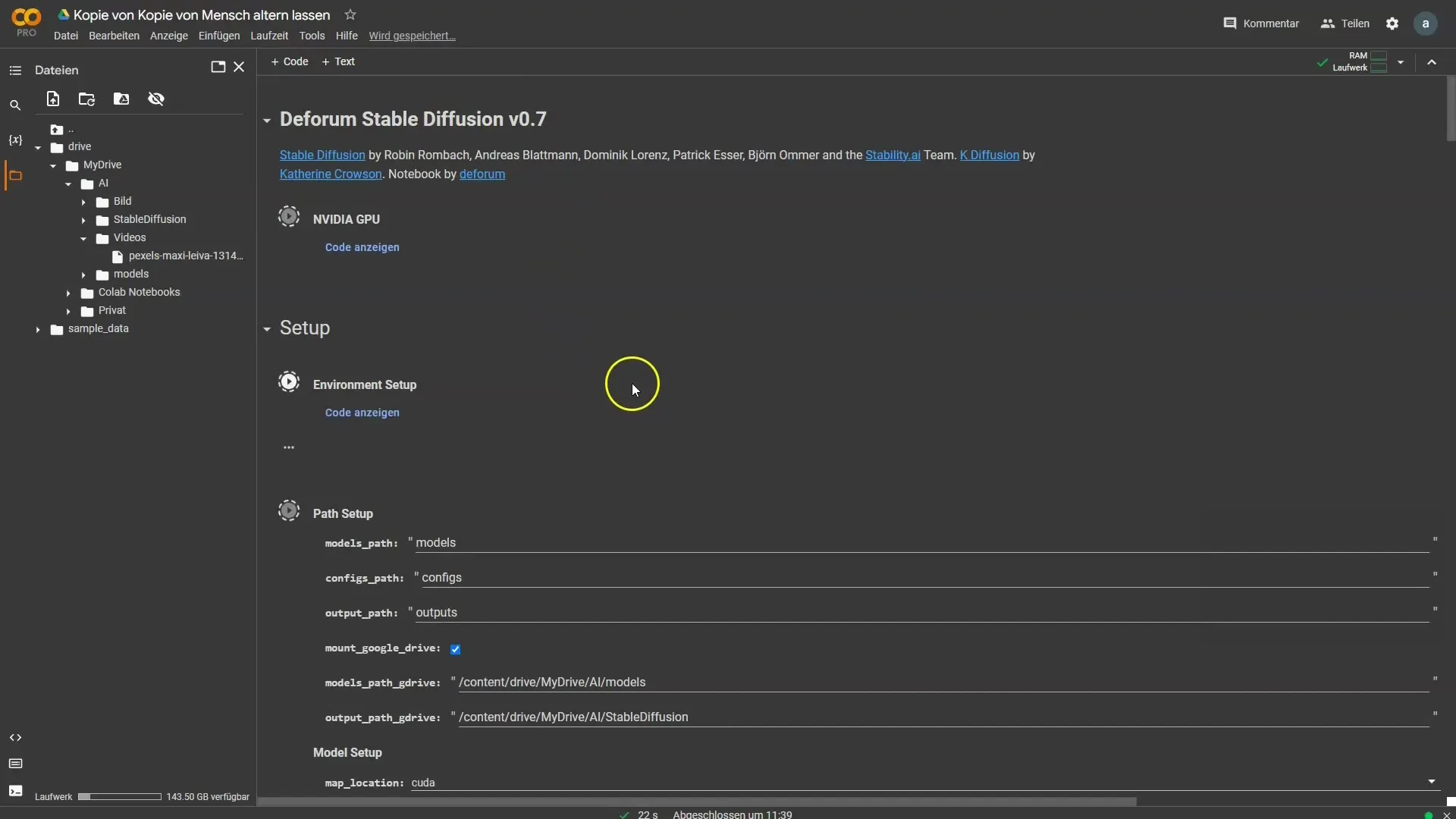Image resolution: width=1456 pixels, height=819 pixels.
Task: Click the vertical scrollbar thumb
Action: pyautogui.click(x=1451, y=108)
